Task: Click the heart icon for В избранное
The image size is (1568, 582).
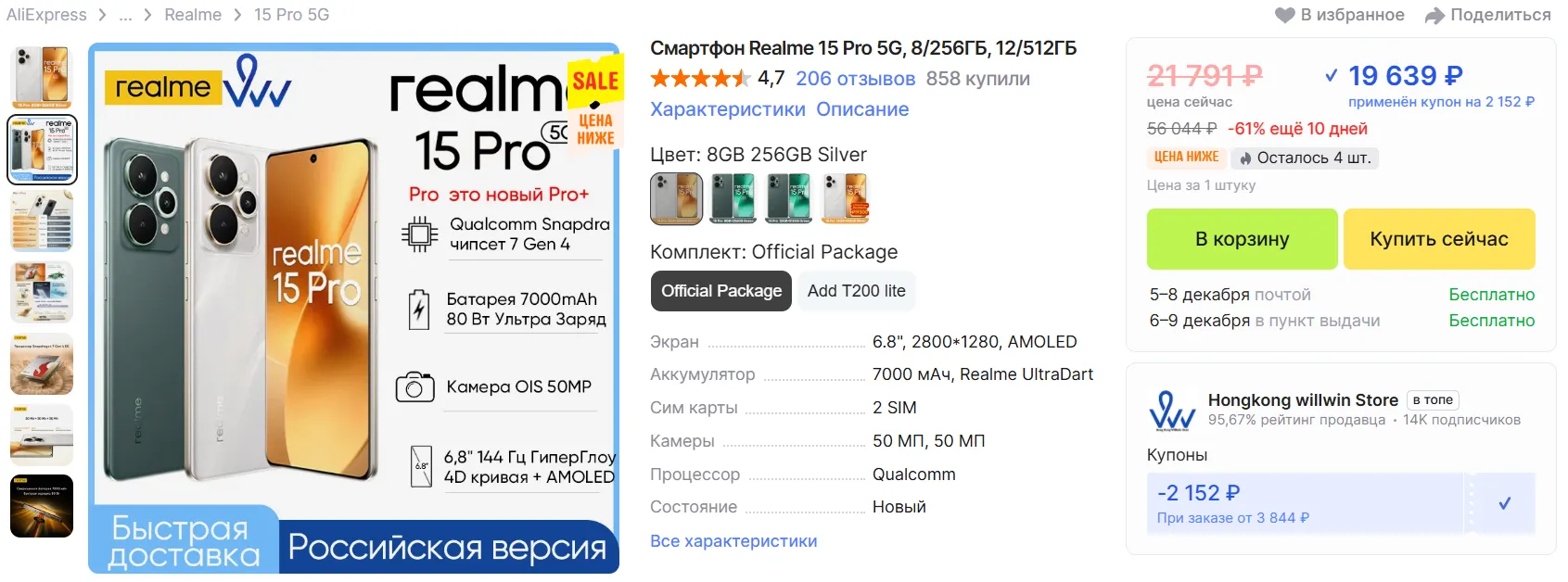Action: pyautogui.click(x=1284, y=15)
